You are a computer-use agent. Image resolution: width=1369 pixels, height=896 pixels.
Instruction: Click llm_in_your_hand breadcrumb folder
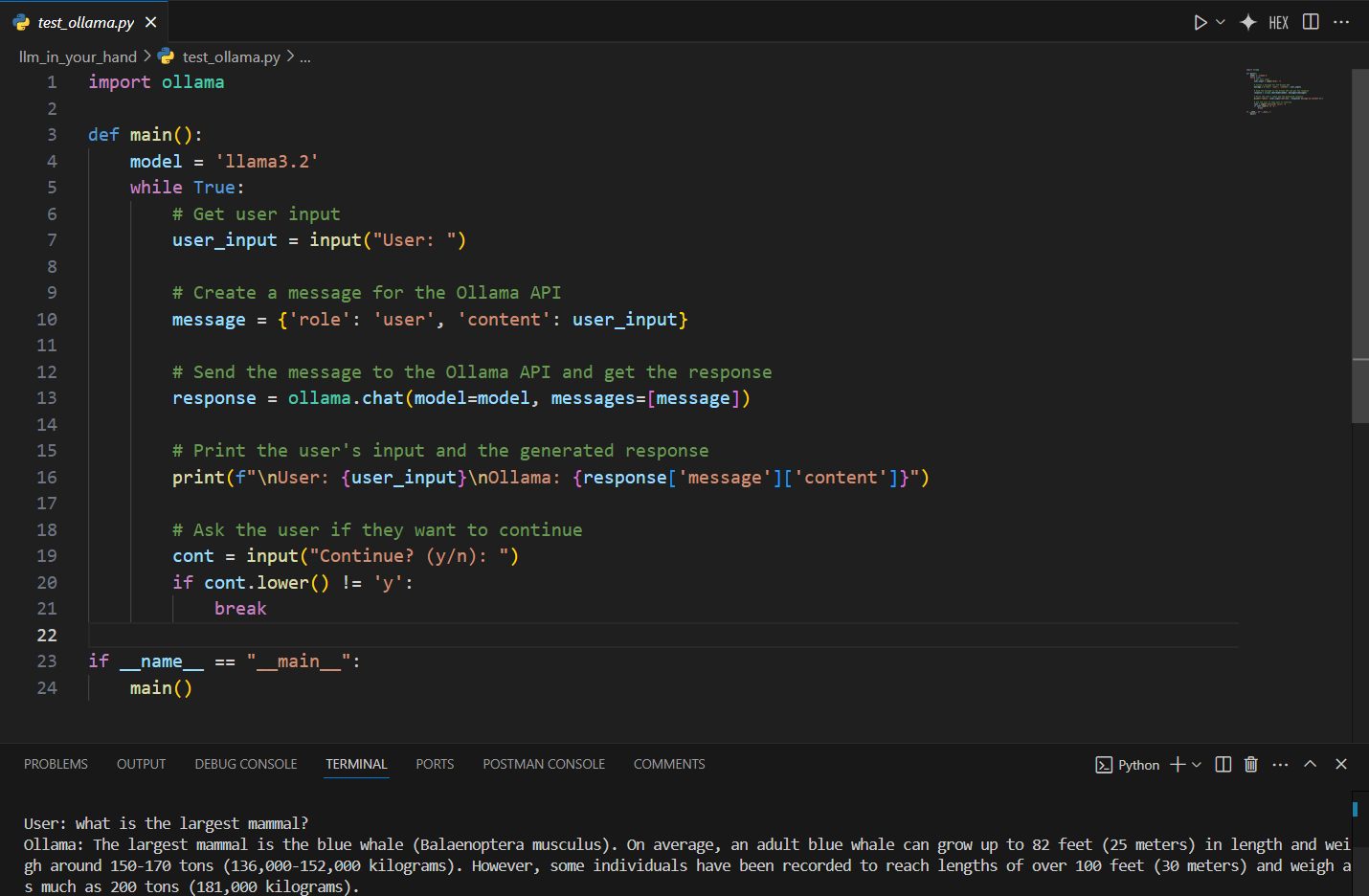point(78,56)
